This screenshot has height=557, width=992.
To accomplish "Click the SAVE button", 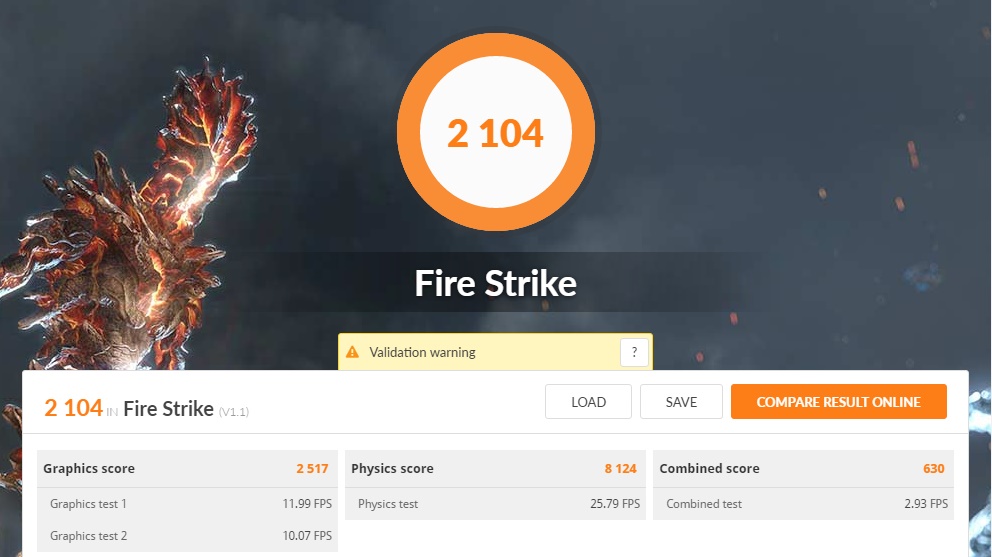I will point(681,401).
